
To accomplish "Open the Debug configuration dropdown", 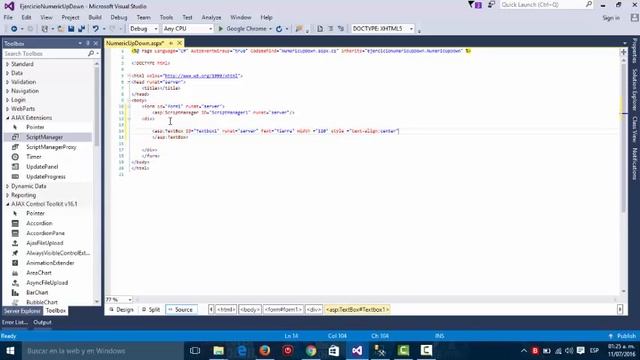I will [143, 29].
